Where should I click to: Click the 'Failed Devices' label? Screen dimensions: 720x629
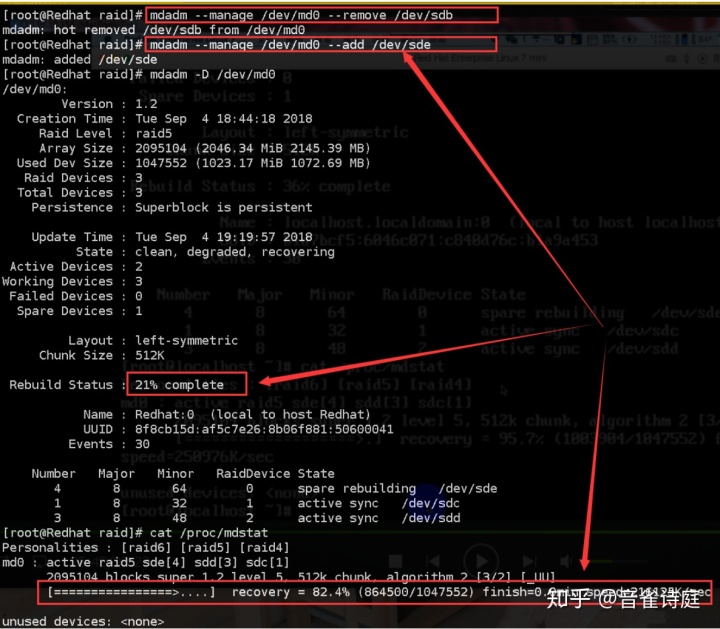tap(61, 296)
